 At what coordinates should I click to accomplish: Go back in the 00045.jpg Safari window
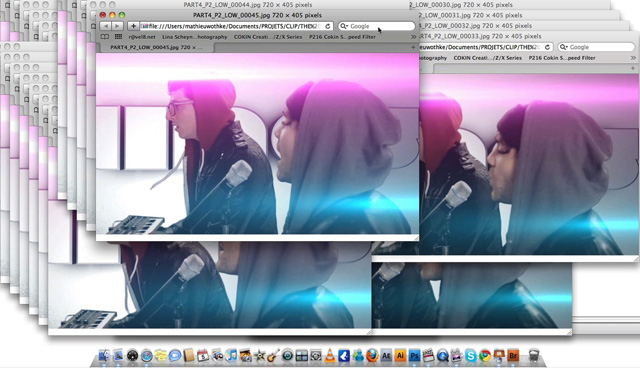[x=106, y=26]
